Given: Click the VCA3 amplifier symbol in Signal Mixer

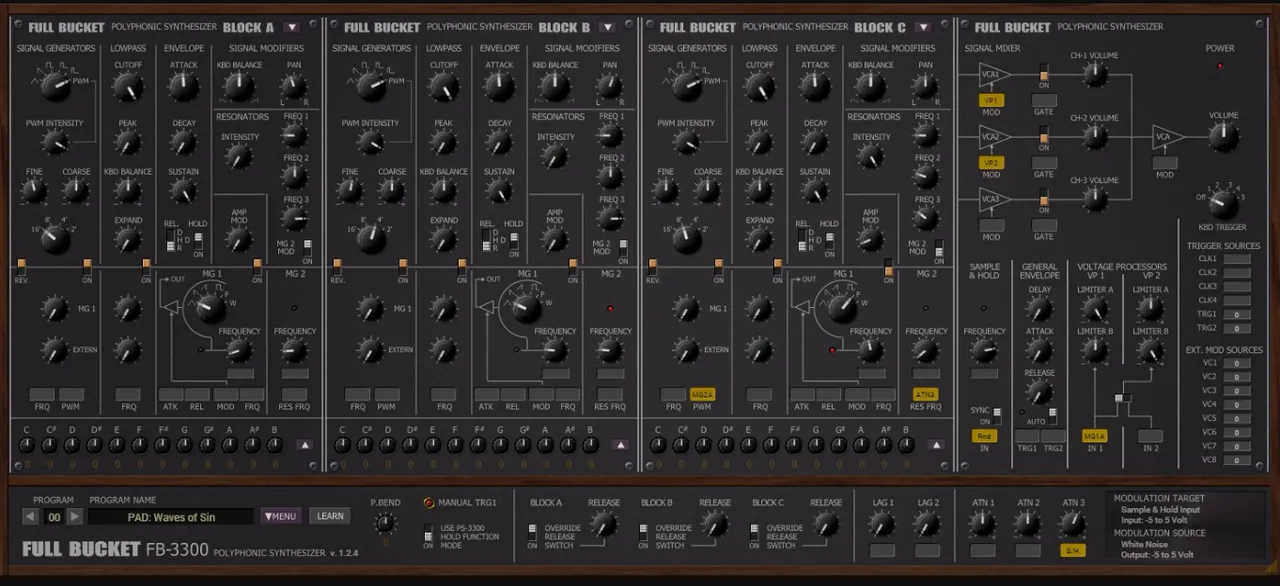Looking at the screenshot, I should (995, 199).
